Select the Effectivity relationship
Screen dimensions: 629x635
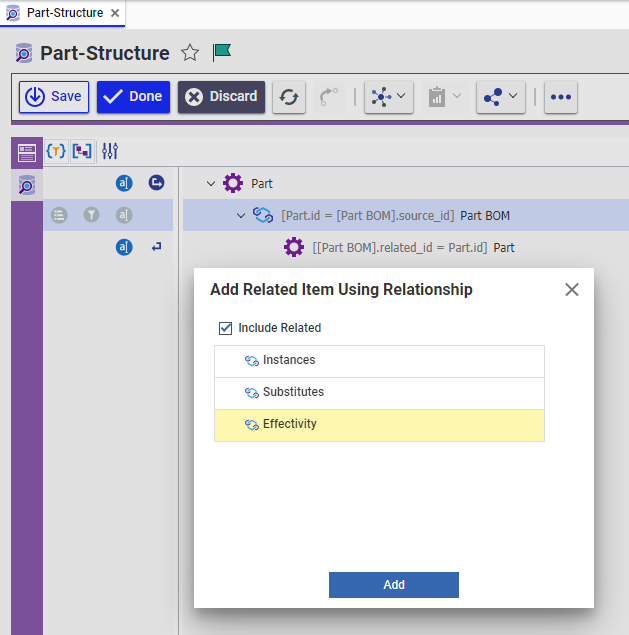tap(379, 425)
